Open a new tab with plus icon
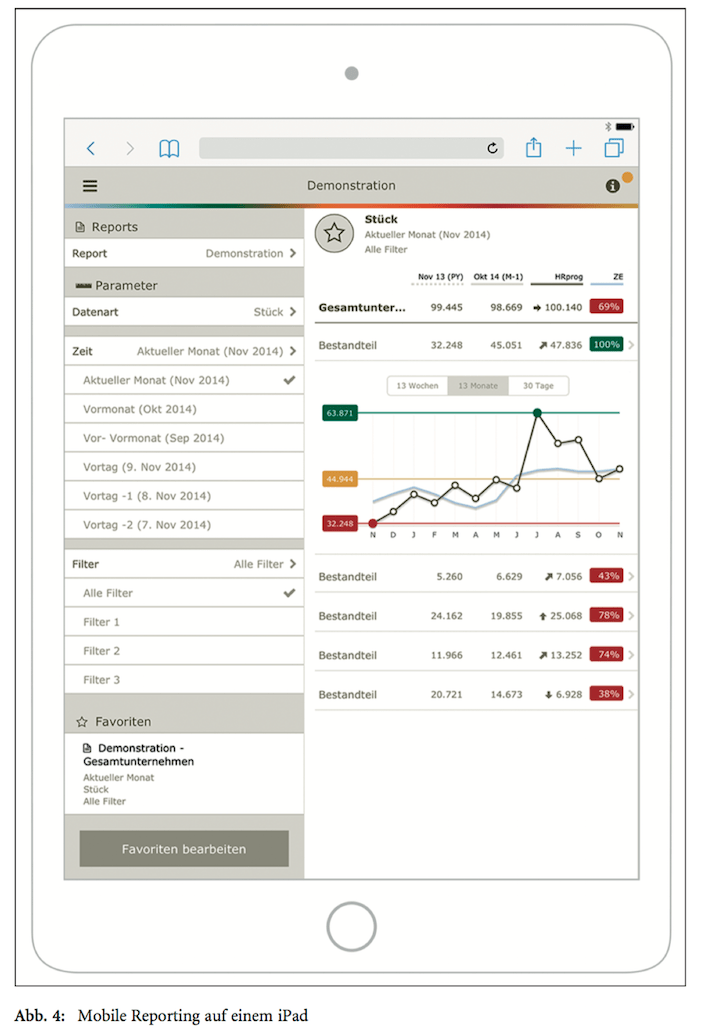The image size is (703, 1032). point(573,149)
